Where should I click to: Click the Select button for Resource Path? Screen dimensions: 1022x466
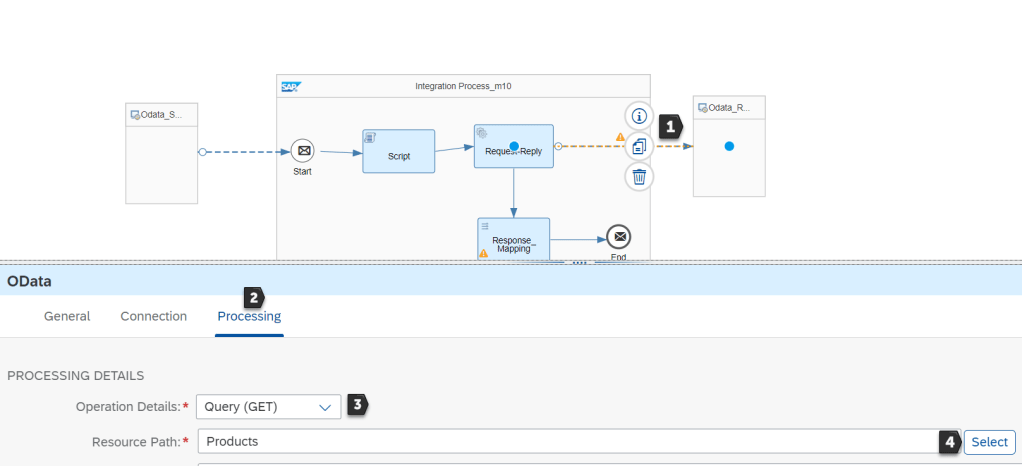pos(989,442)
